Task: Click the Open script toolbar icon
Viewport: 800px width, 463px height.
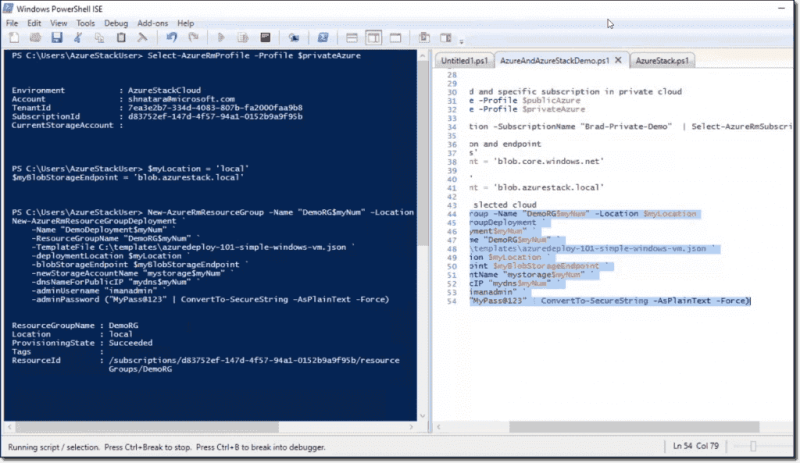Action: point(35,37)
